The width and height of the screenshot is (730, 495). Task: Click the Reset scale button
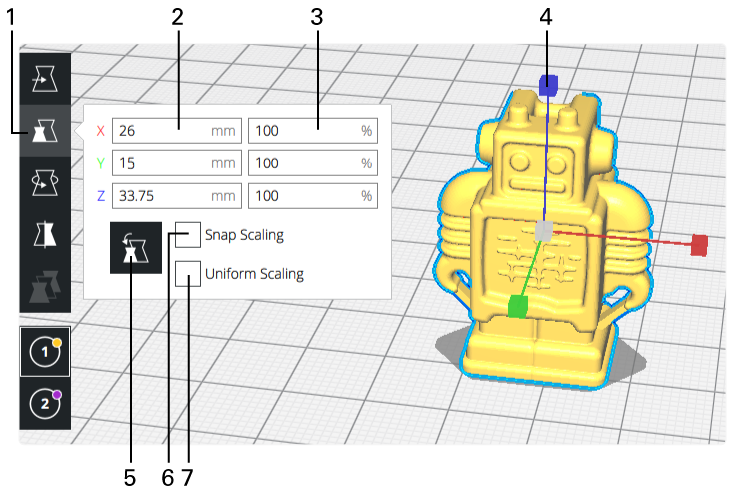pyautogui.click(x=136, y=248)
